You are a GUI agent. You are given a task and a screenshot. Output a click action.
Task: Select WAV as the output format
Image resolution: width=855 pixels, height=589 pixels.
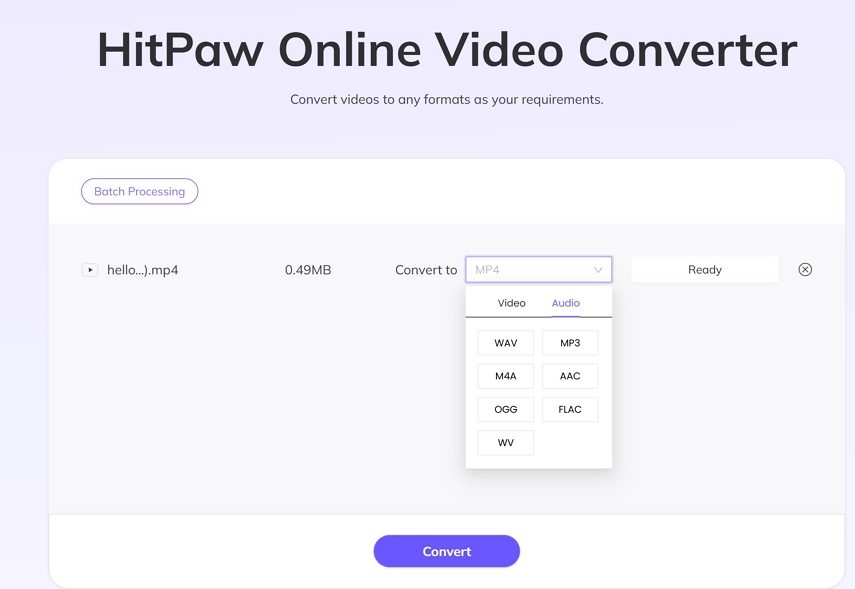(505, 342)
